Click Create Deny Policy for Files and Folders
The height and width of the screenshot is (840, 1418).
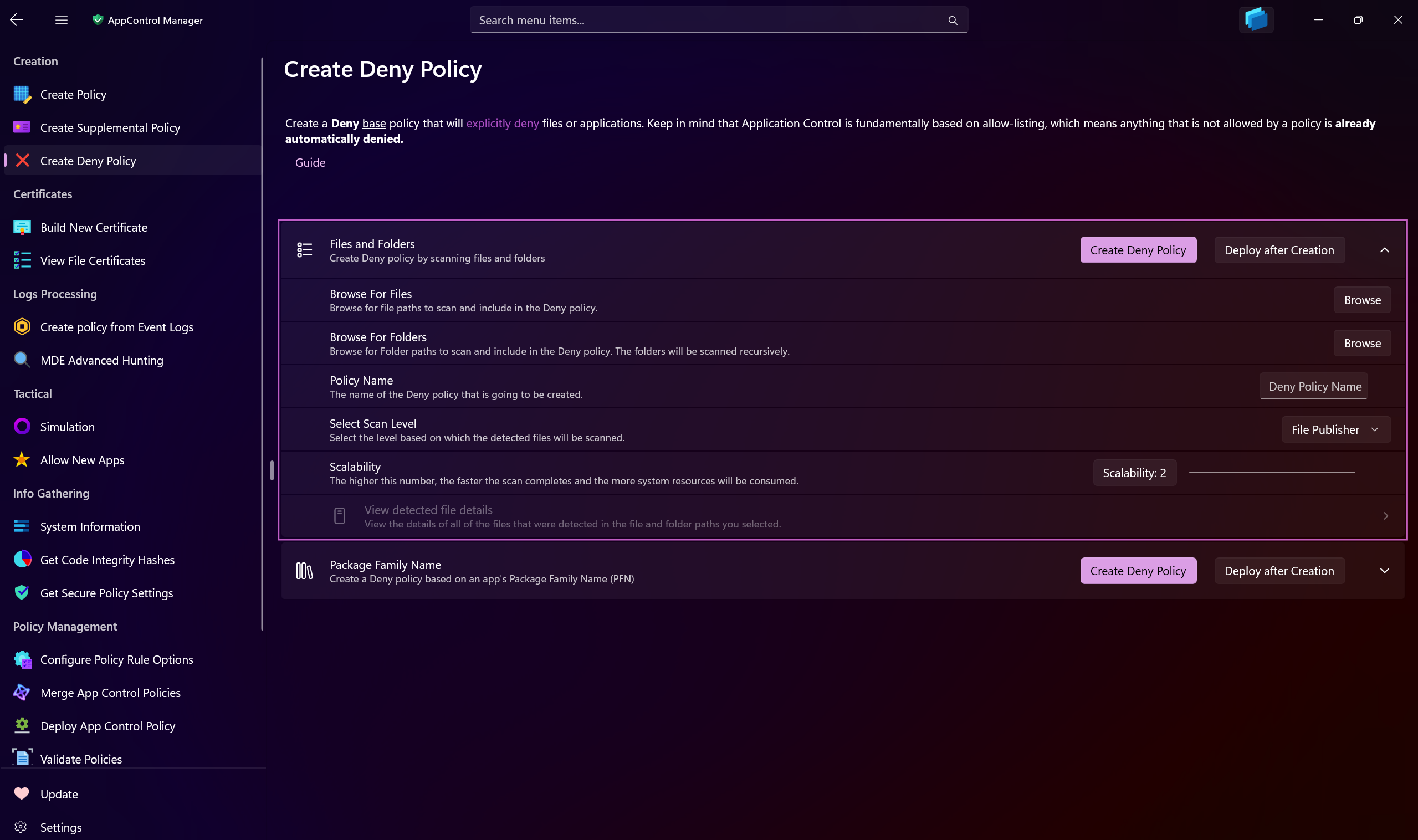coord(1138,250)
